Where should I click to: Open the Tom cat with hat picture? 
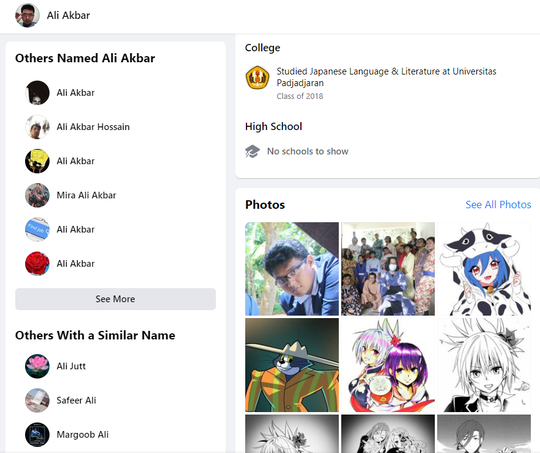click(x=292, y=365)
